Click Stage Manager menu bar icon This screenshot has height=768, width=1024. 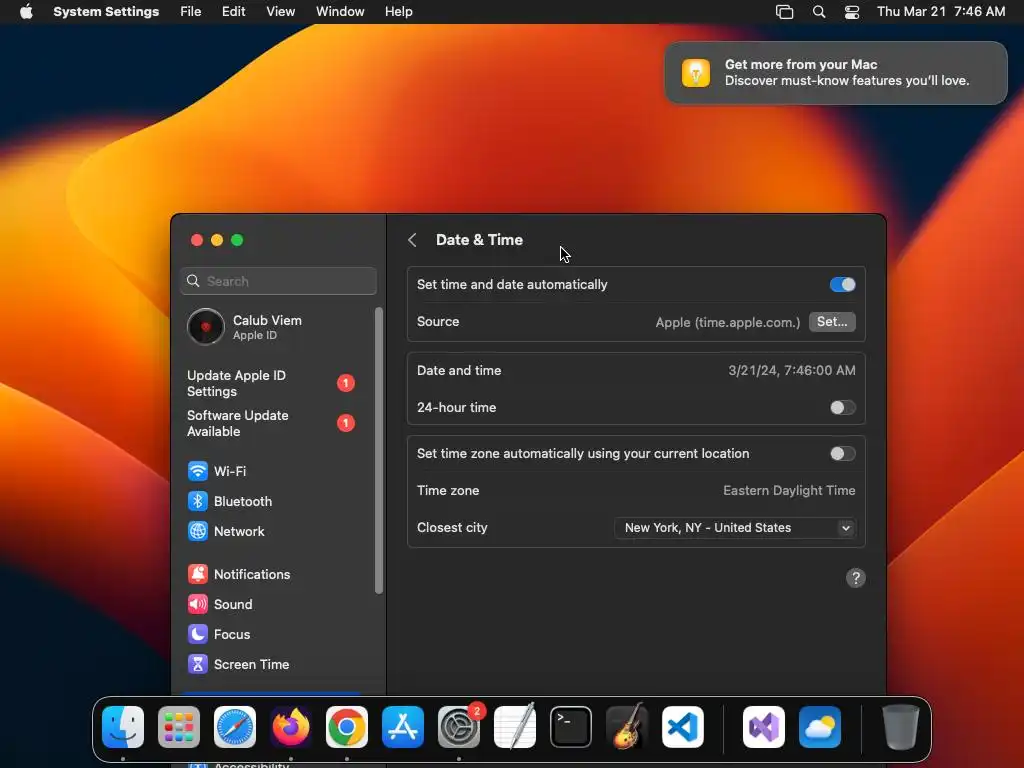pyautogui.click(x=784, y=12)
